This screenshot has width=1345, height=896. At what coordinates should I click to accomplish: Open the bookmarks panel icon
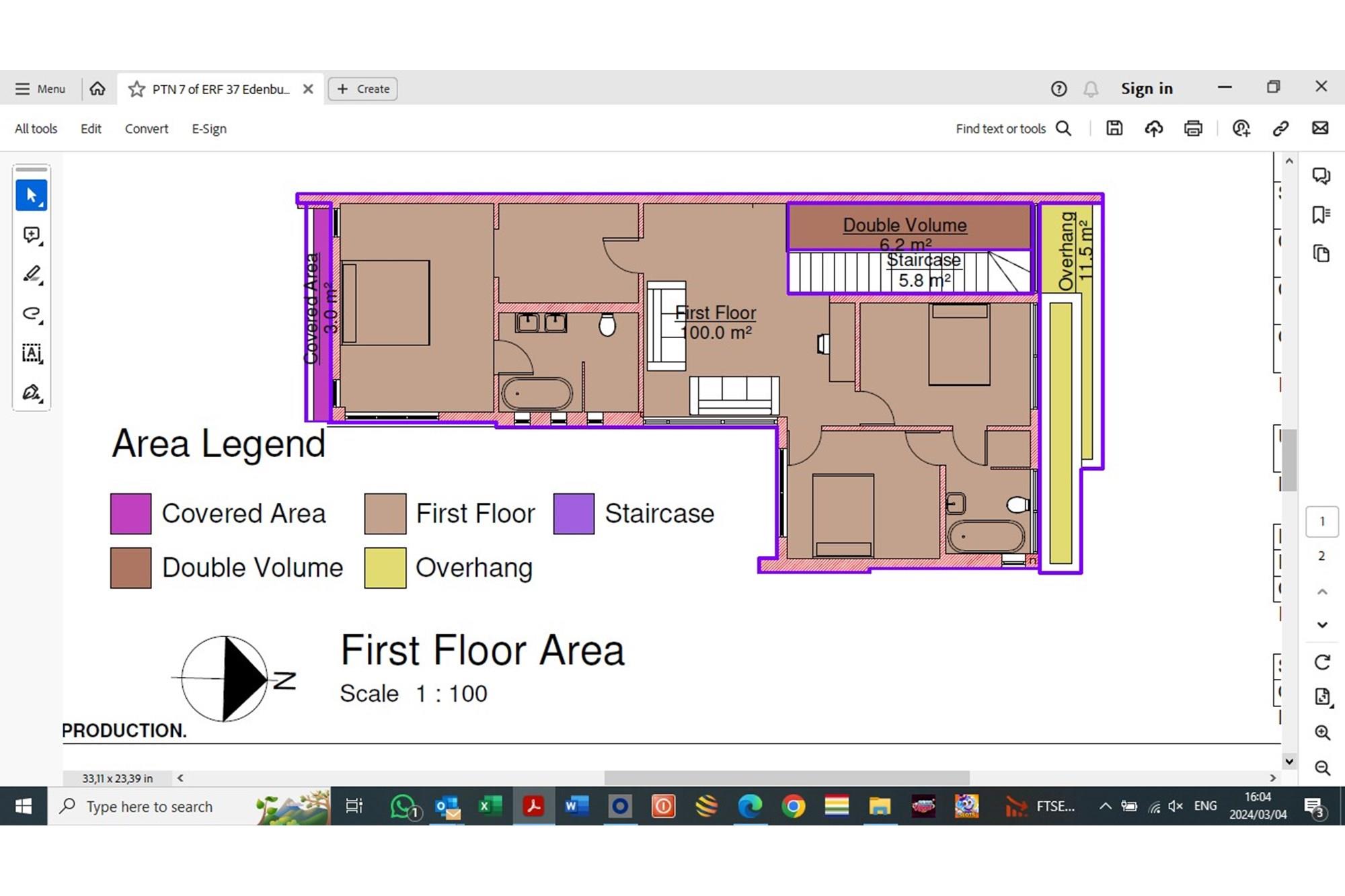tap(1321, 215)
